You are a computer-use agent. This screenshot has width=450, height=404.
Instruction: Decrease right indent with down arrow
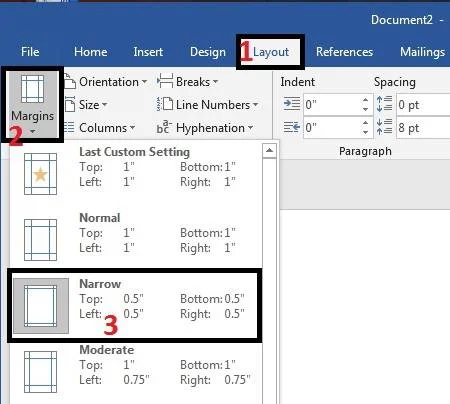[x=366, y=132]
